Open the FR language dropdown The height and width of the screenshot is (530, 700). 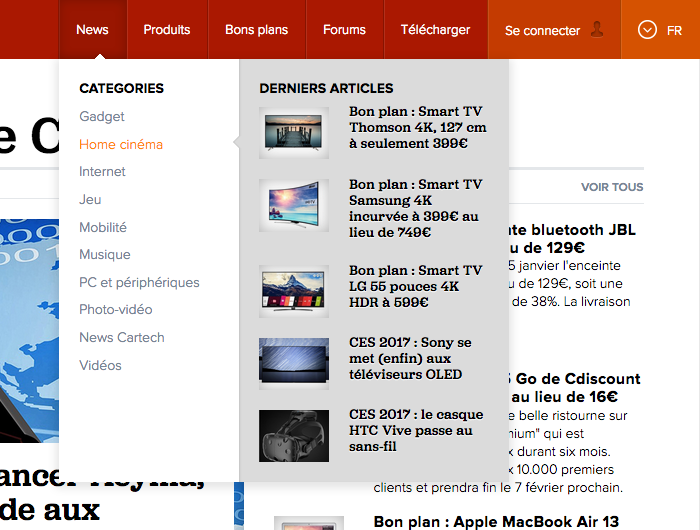(661, 30)
